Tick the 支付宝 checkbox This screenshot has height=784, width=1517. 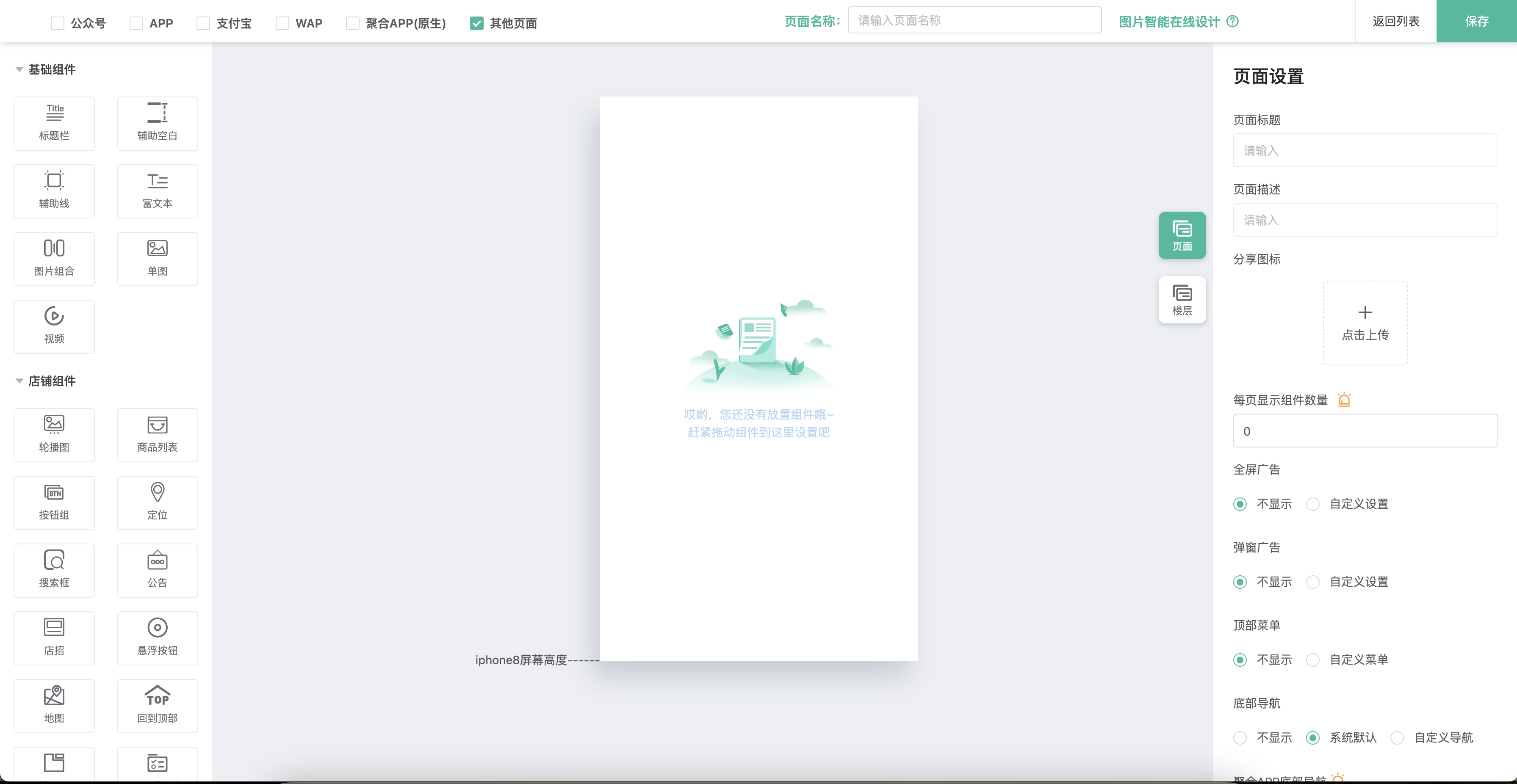tap(203, 24)
